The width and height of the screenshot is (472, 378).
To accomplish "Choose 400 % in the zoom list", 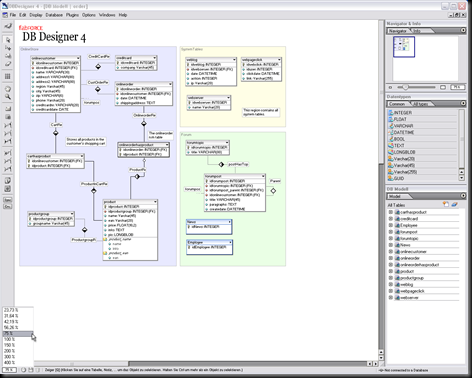I will tap(18, 363).
